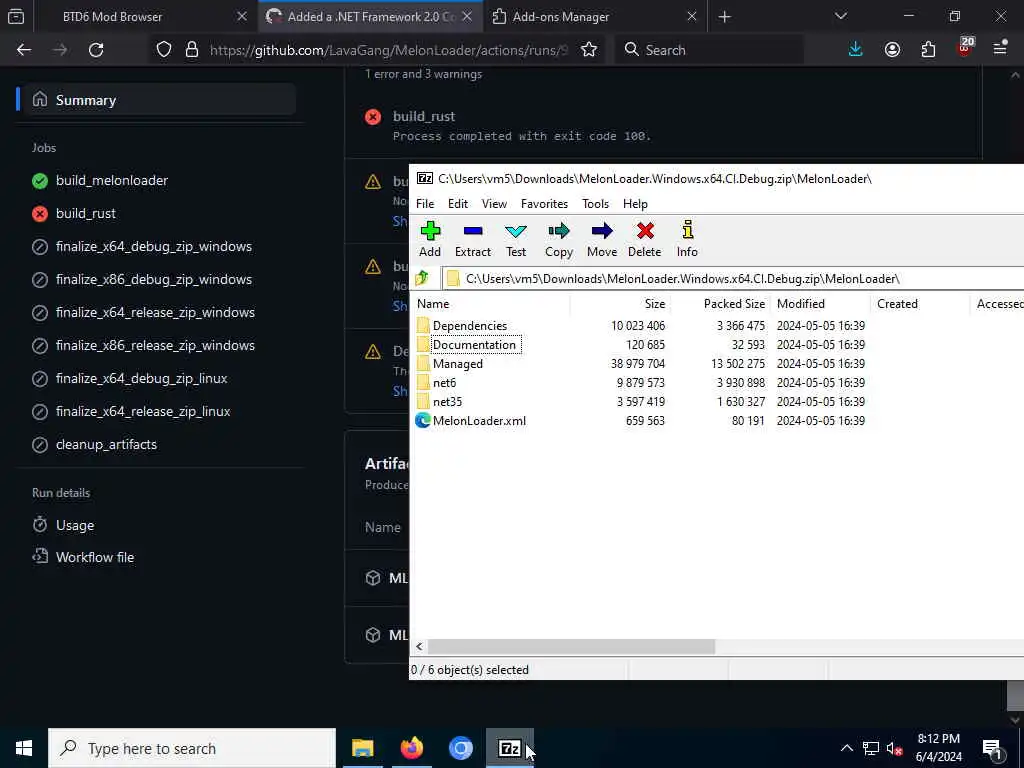The width and height of the screenshot is (1024, 768).
Task: Run Test on archive in 7-Zip
Action: tap(516, 239)
